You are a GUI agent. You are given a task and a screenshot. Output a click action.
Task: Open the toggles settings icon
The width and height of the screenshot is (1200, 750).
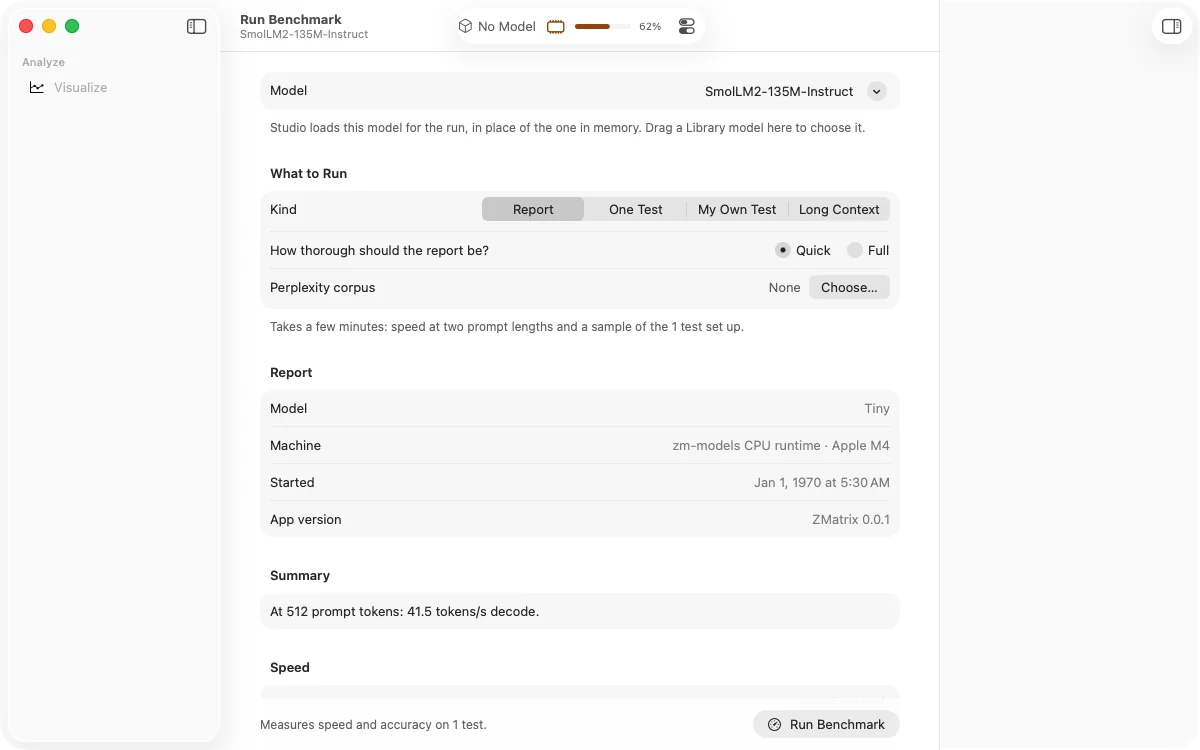click(x=687, y=27)
